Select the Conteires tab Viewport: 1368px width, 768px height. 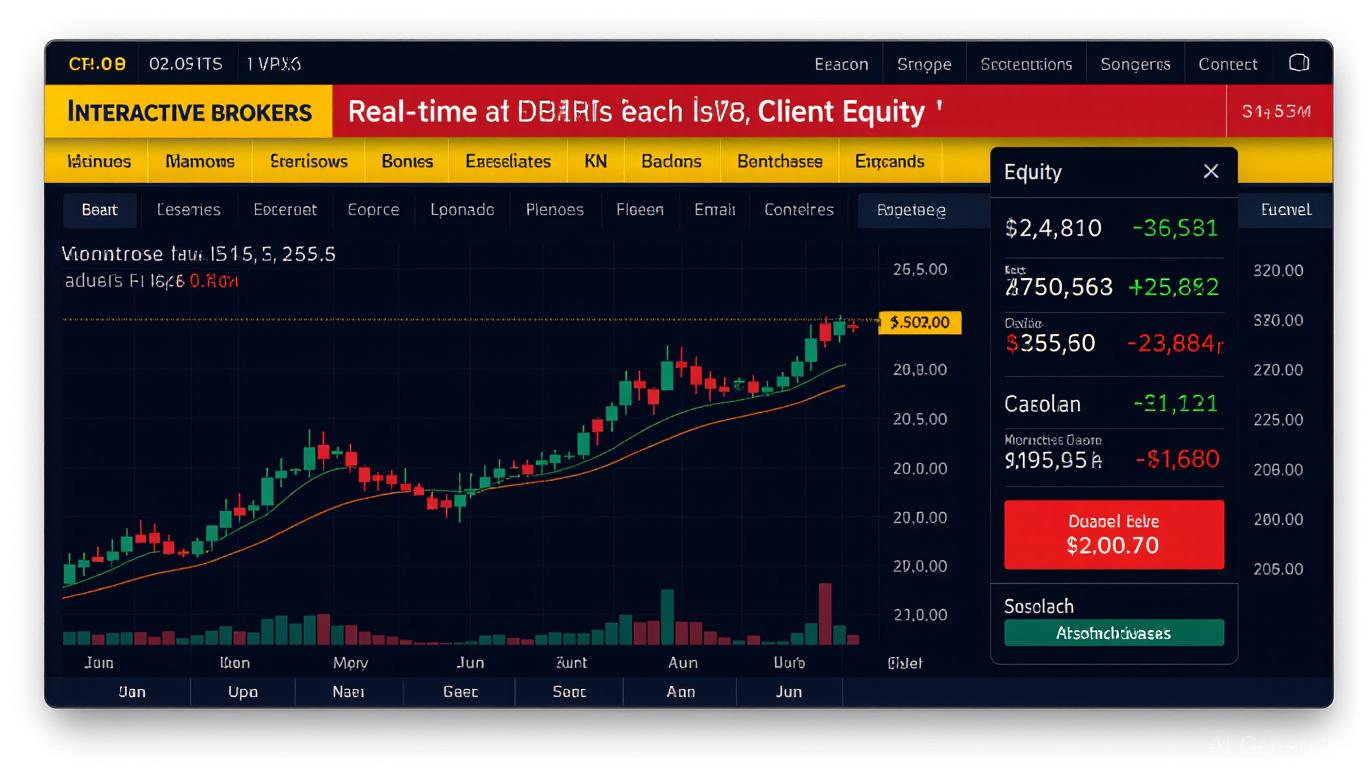(x=798, y=210)
